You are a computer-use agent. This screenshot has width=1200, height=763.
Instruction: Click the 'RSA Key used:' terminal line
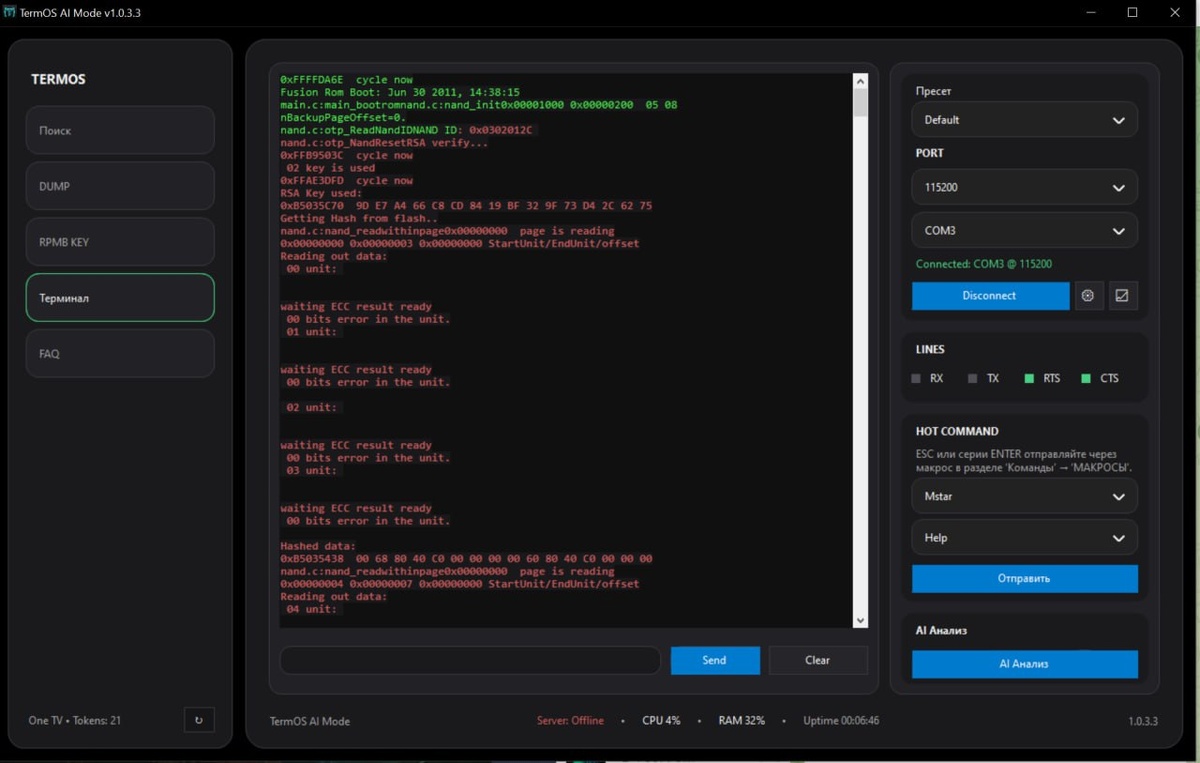pyautogui.click(x=321, y=193)
